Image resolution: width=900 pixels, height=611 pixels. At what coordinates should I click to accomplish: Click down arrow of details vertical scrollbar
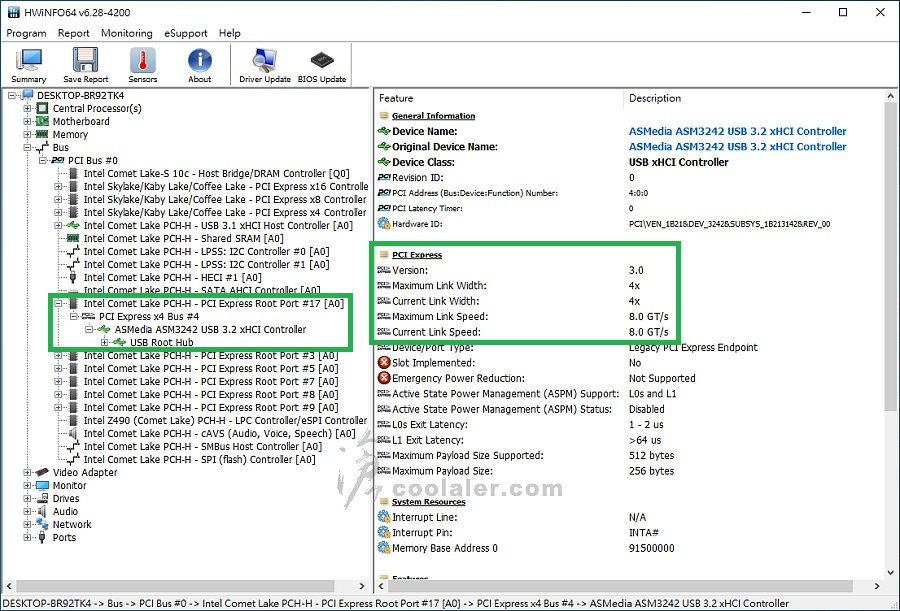click(x=890, y=572)
